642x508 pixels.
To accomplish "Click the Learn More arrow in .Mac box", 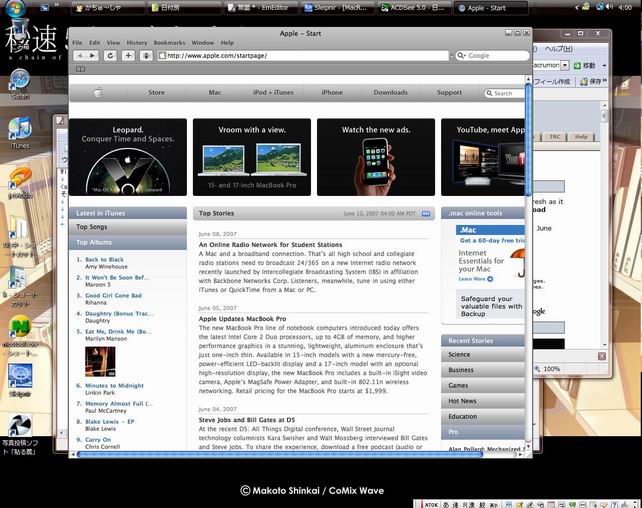I will pyautogui.click(x=490, y=279).
